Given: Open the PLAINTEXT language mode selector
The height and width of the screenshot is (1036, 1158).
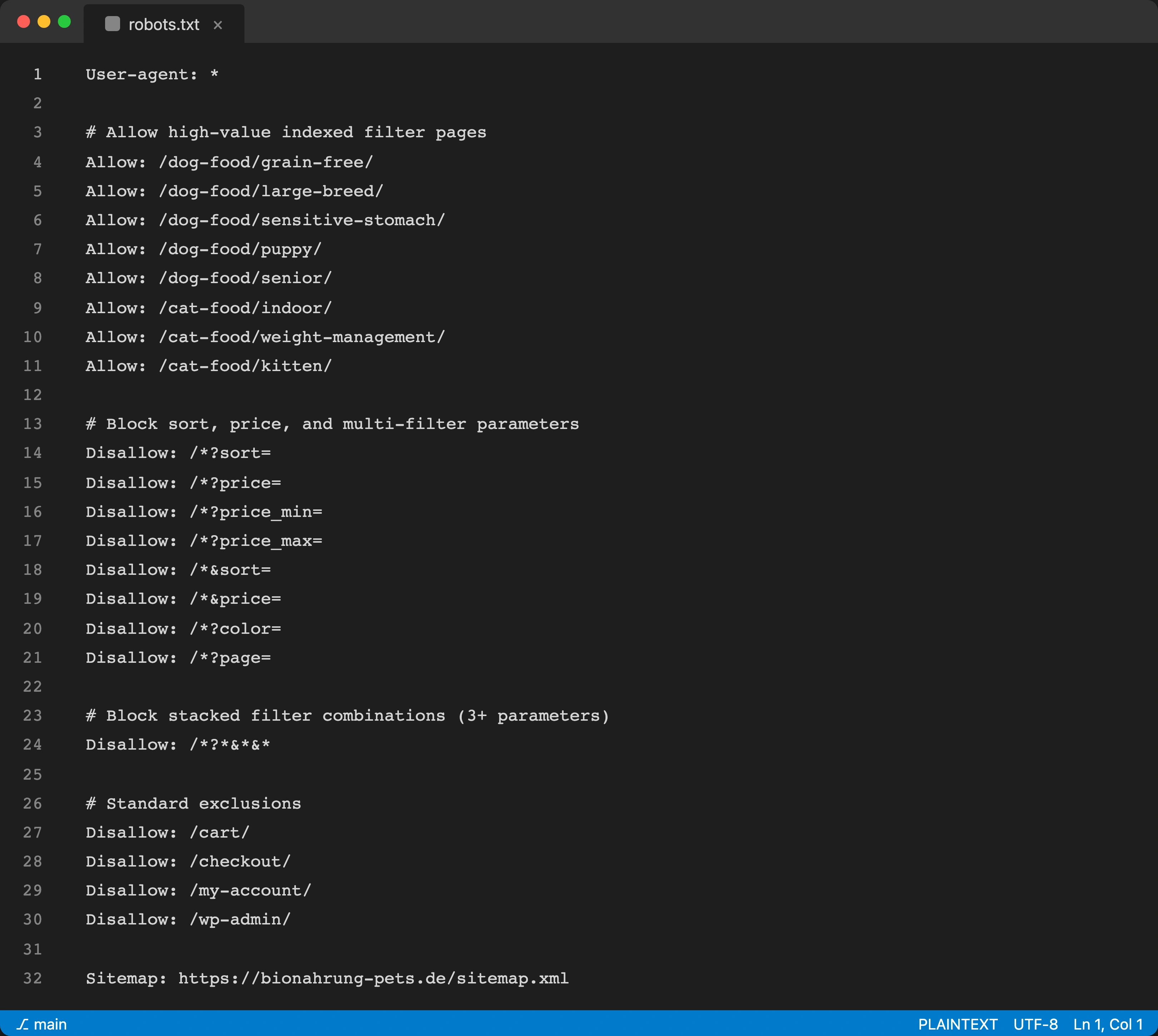Looking at the screenshot, I should [959, 1023].
